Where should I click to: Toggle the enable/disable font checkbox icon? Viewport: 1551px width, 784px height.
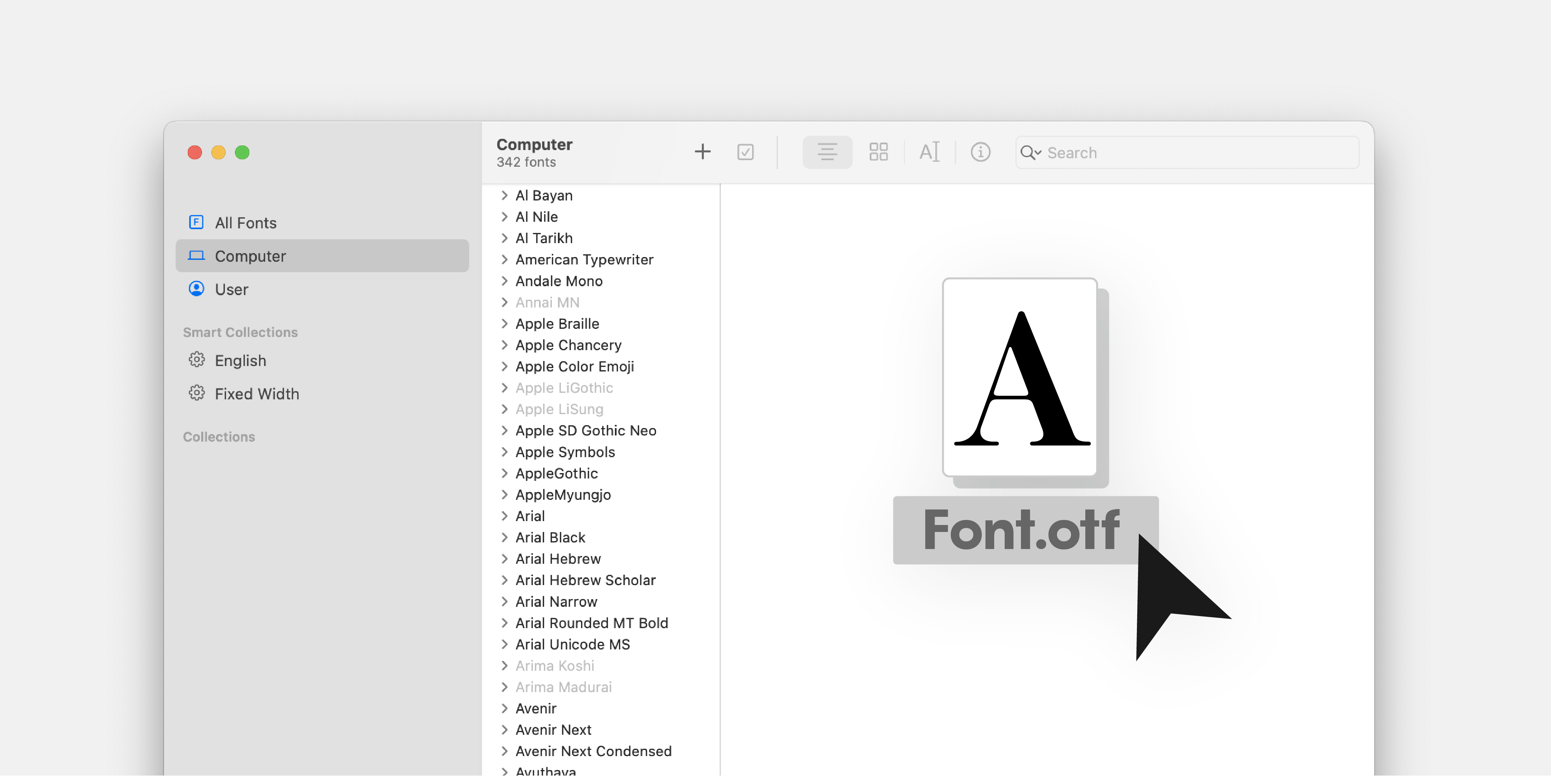[x=745, y=152]
